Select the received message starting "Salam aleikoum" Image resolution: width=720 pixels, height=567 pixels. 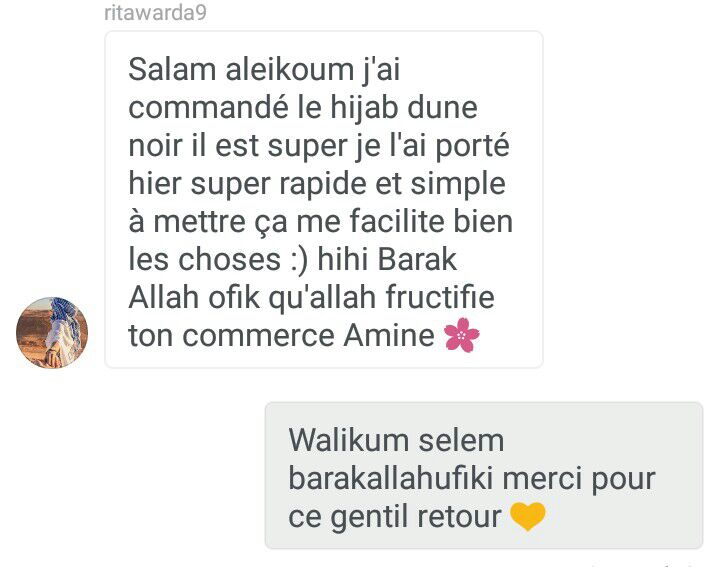pyautogui.click(x=324, y=199)
